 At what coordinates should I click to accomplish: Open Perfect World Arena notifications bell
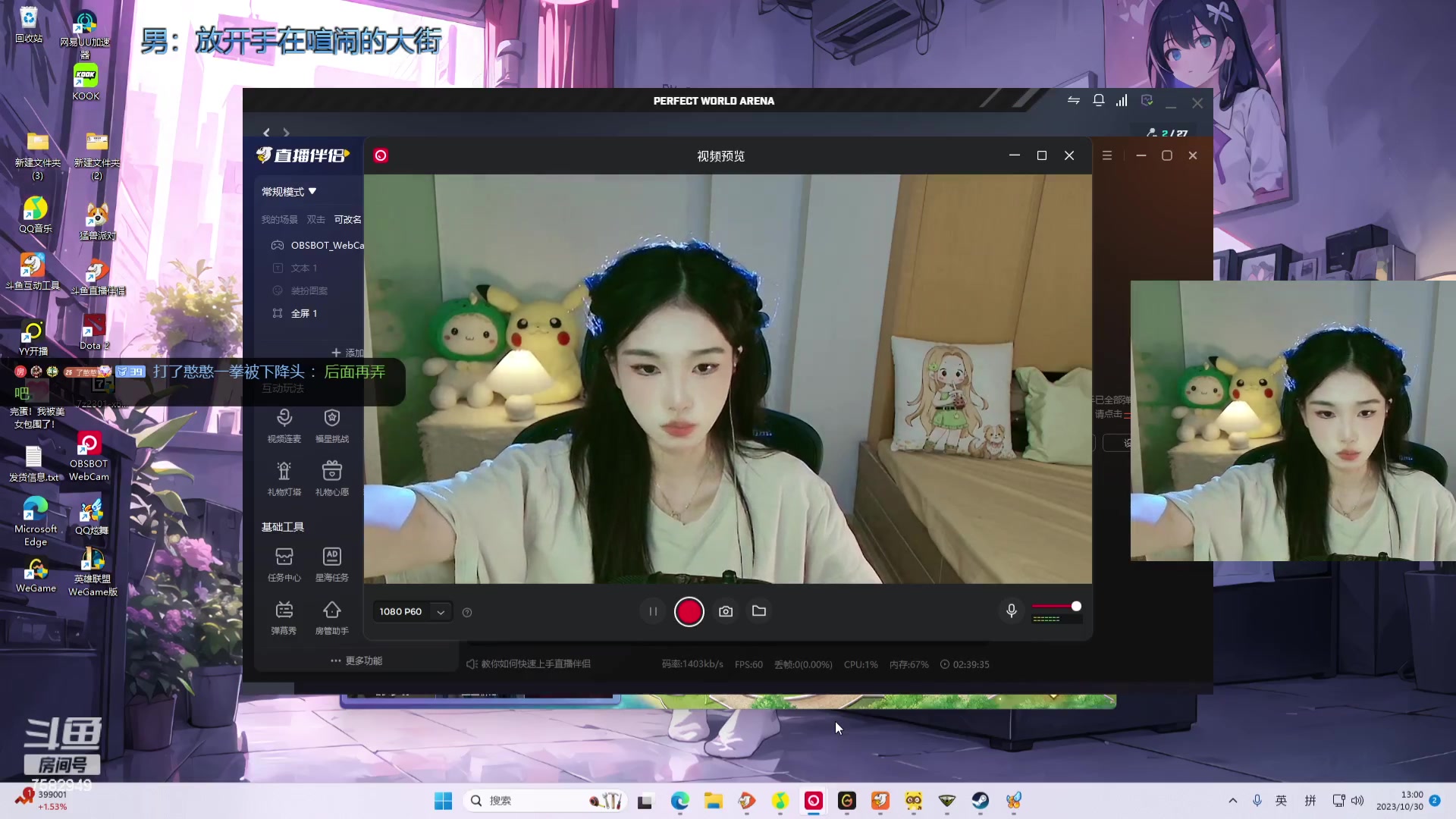(1098, 100)
